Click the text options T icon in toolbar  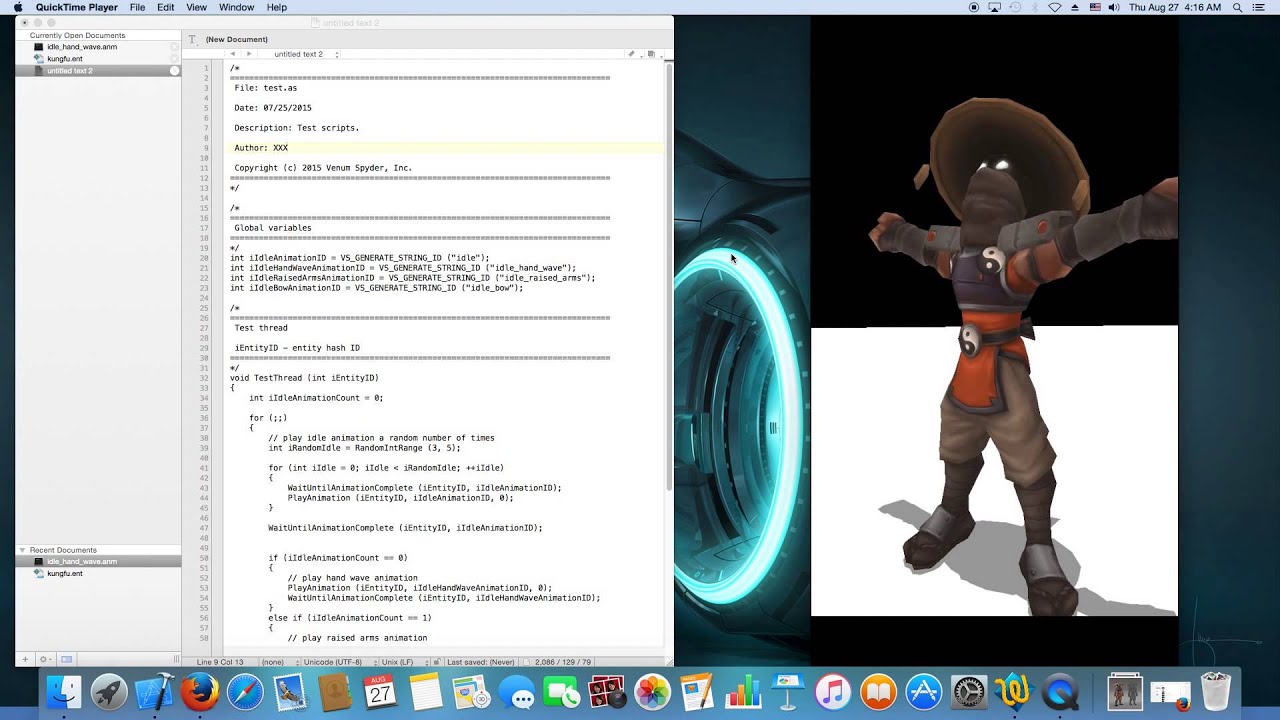pyautogui.click(x=193, y=39)
